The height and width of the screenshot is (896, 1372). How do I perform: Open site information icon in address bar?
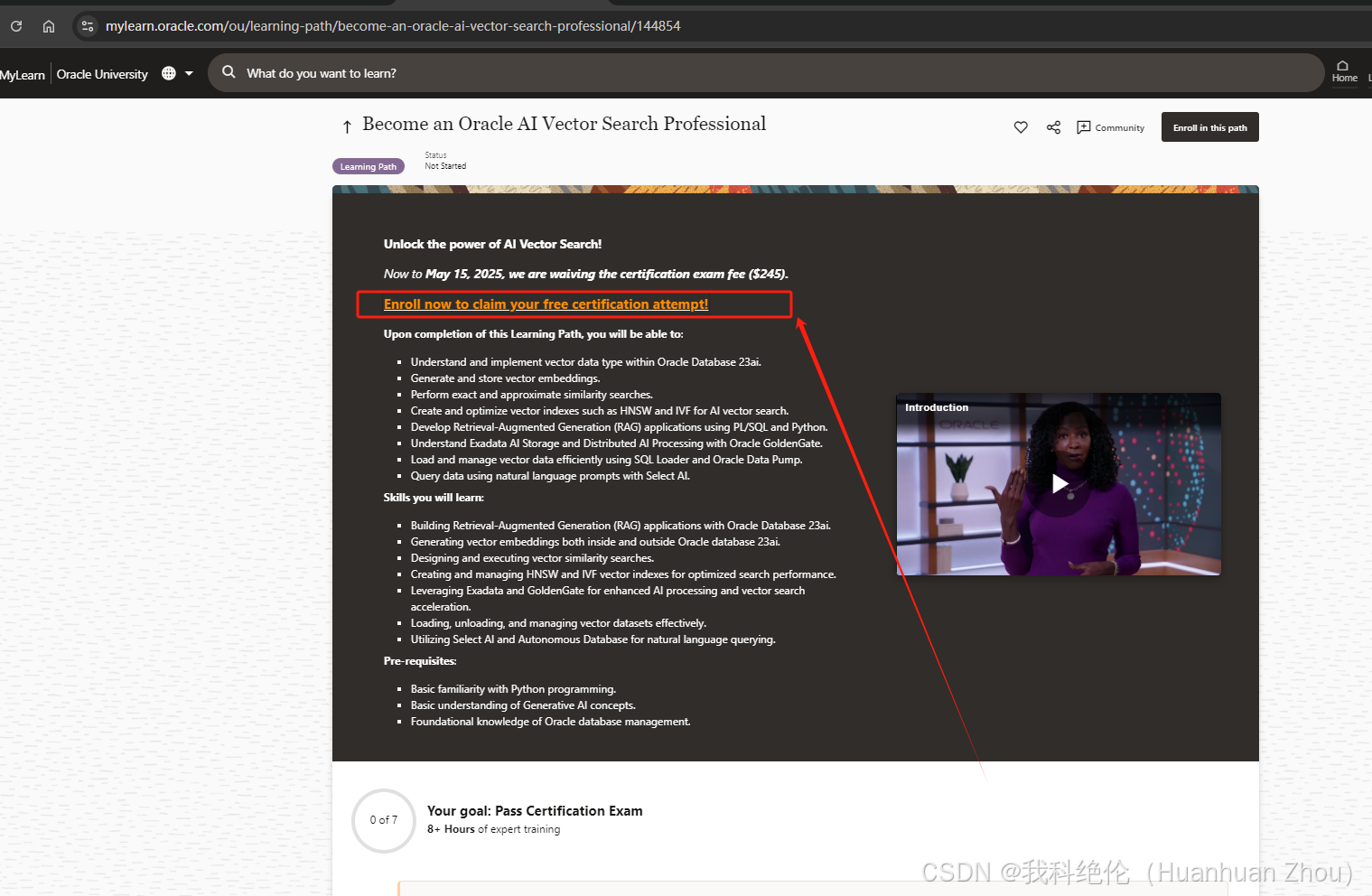(x=88, y=26)
